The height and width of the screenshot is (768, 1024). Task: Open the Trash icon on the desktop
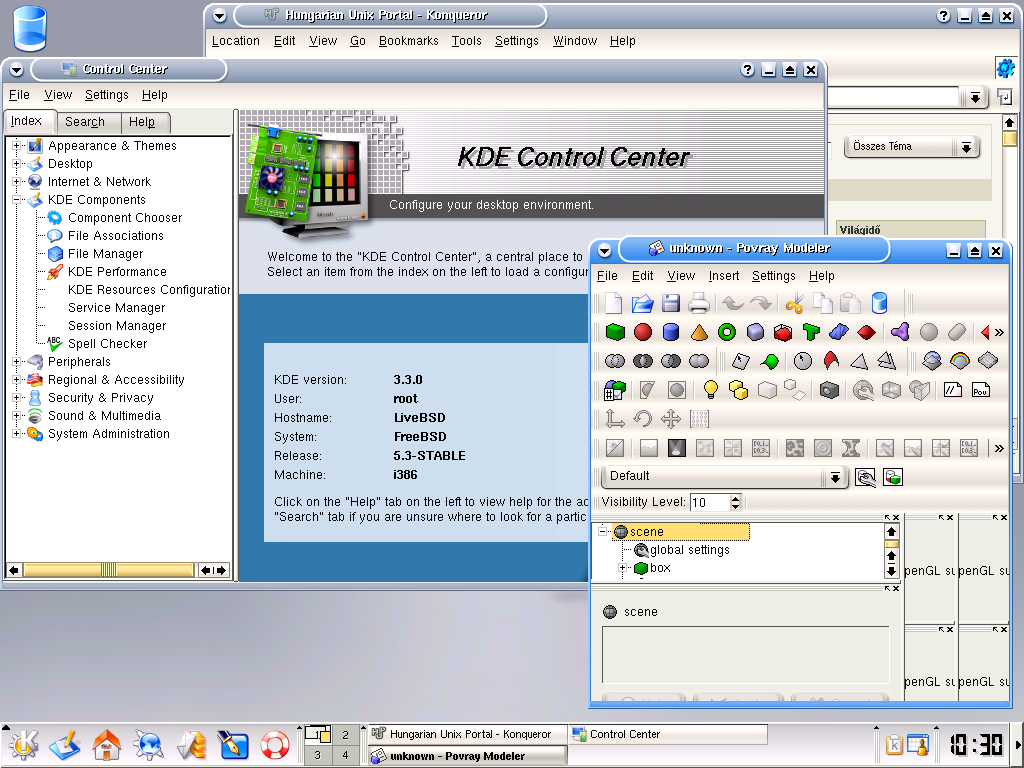pos(29,29)
